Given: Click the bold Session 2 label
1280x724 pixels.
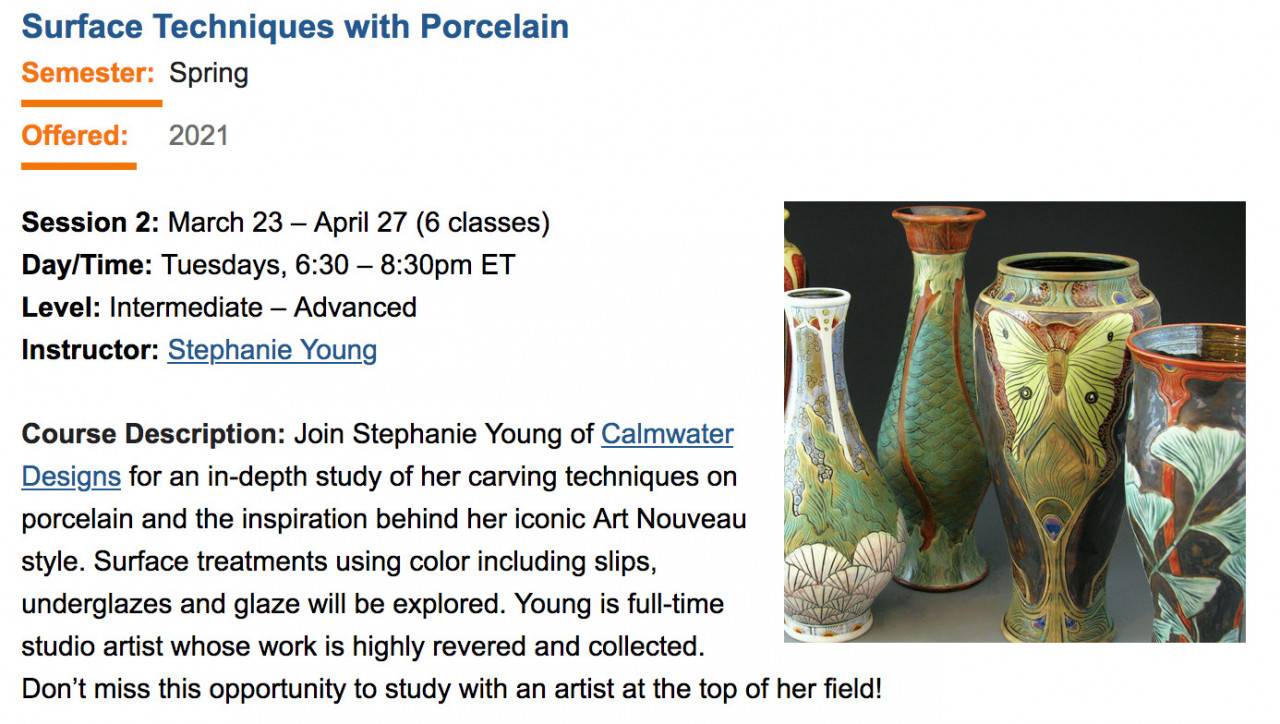Looking at the screenshot, I should point(90,222).
